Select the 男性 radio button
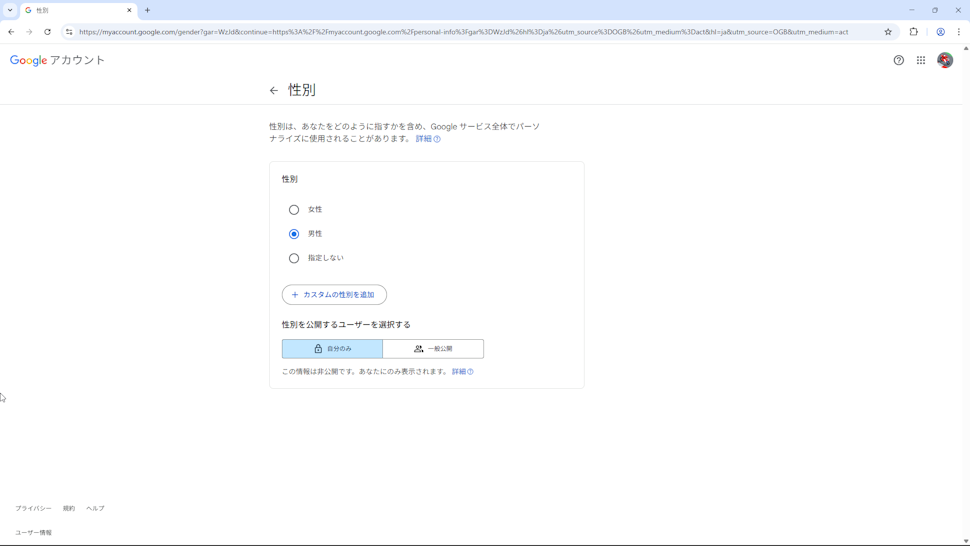The image size is (970, 546). (x=294, y=234)
